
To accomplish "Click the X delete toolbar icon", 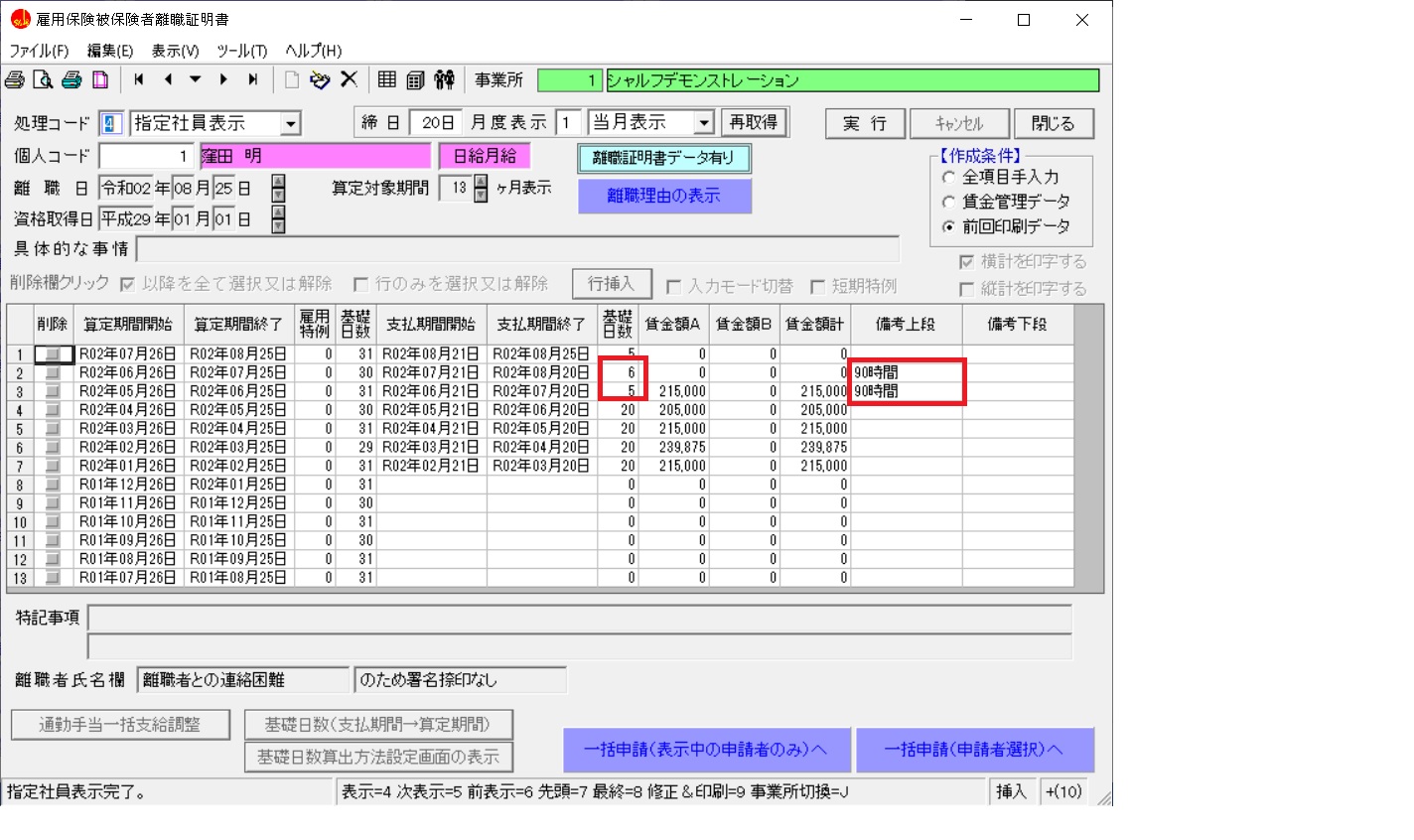I will [x=350, y=79].
